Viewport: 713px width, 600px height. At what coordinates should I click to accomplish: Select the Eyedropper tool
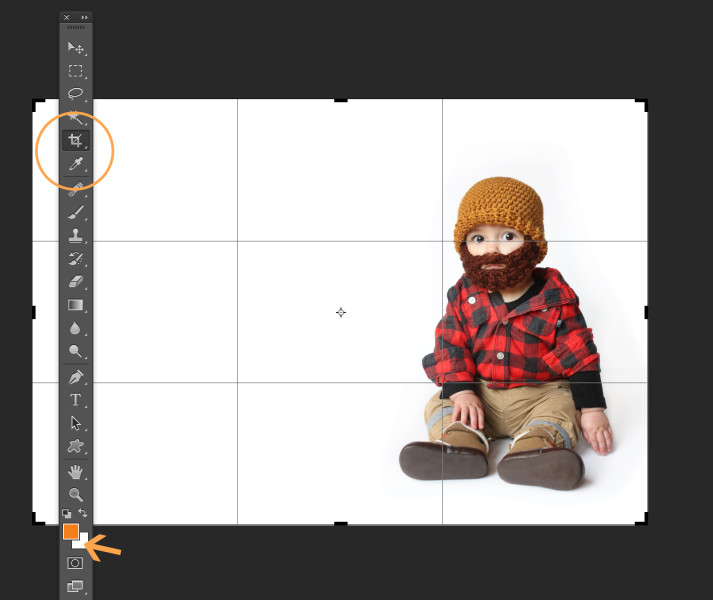(x=75, y=164)
